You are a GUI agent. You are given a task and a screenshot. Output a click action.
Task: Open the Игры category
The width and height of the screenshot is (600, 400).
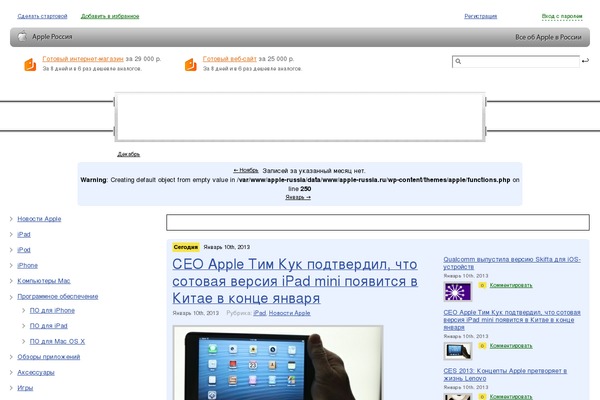click(25, 388)
